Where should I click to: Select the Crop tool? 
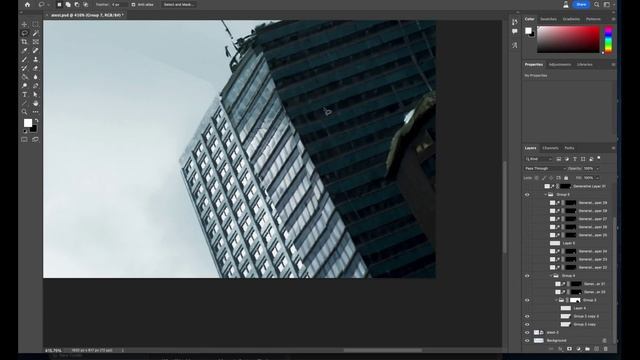pos(24,42)
